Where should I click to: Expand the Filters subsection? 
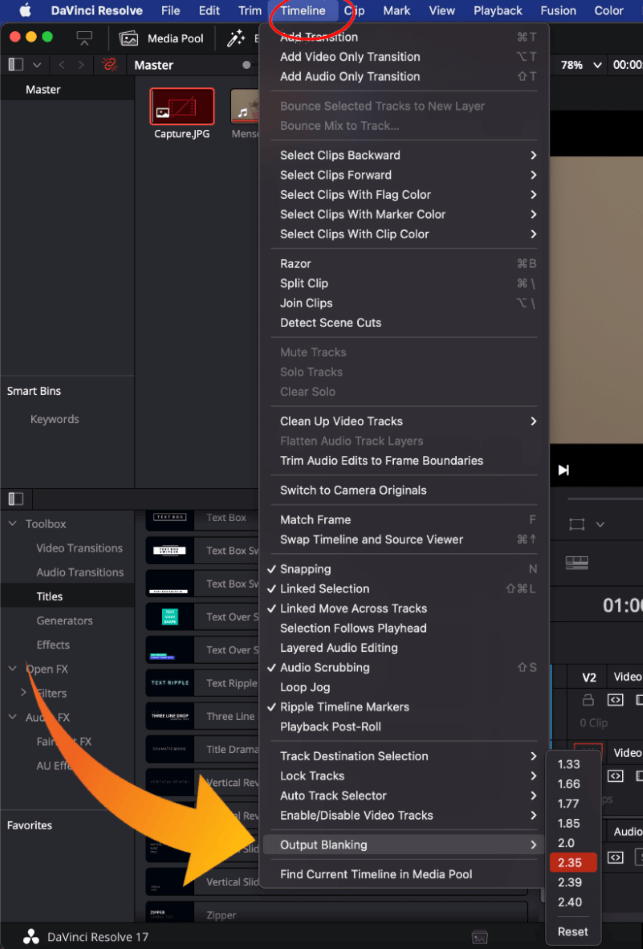(x=24, y=692)
